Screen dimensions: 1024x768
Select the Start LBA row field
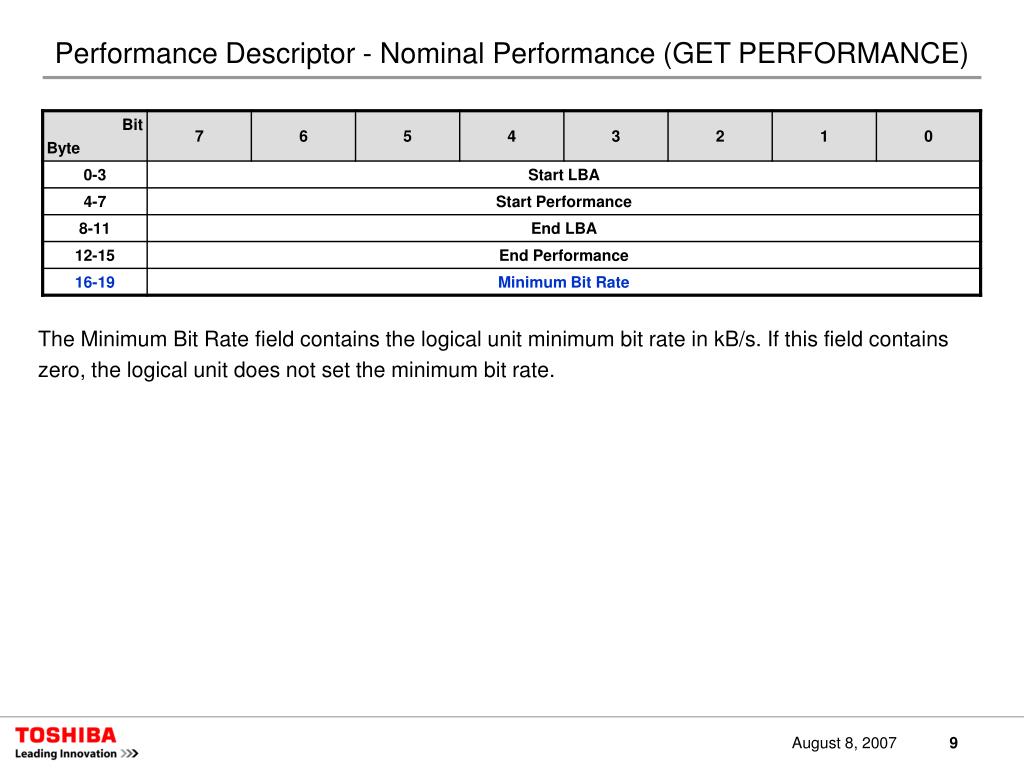563,175
